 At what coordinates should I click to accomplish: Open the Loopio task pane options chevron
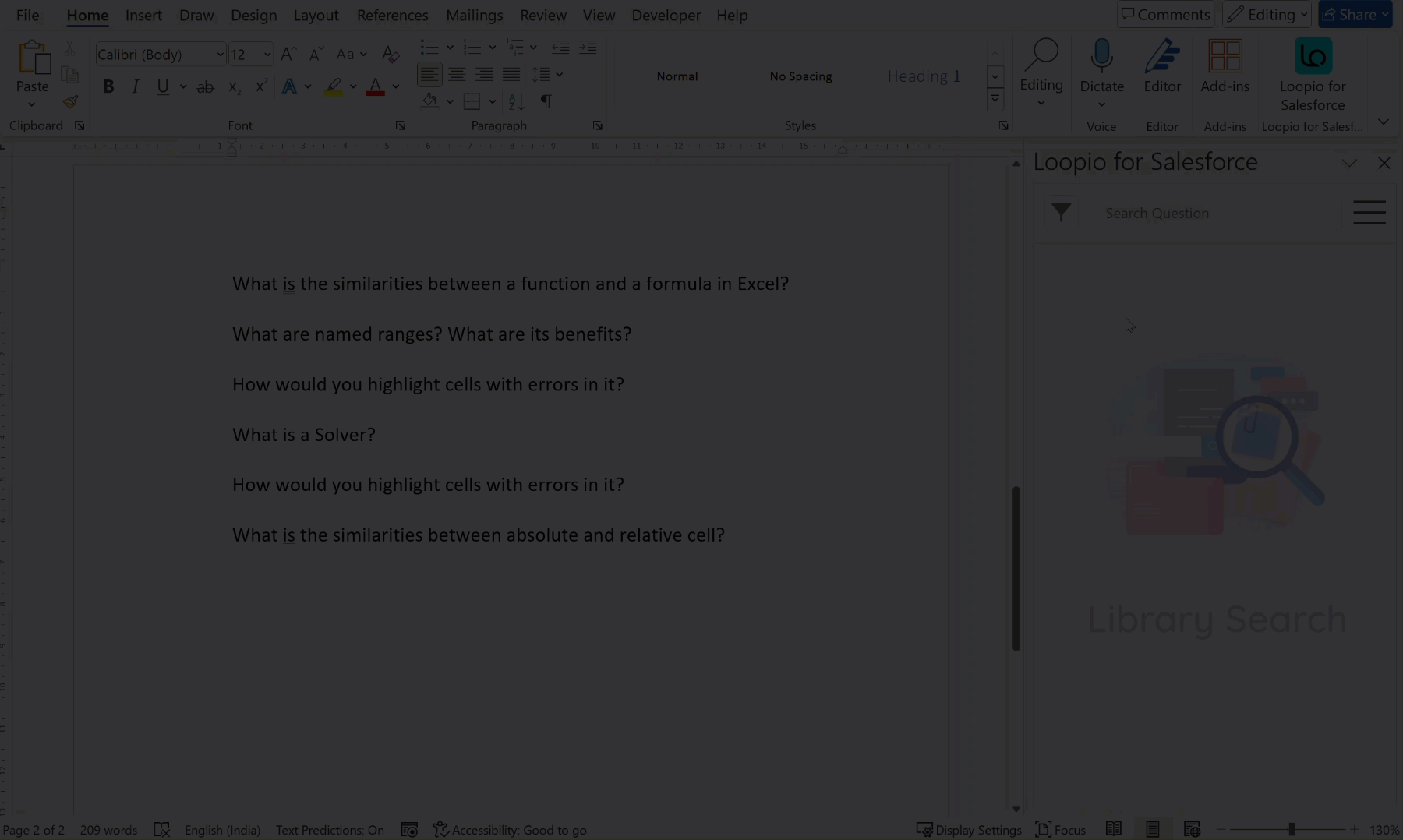click(x=1349, y=163)
